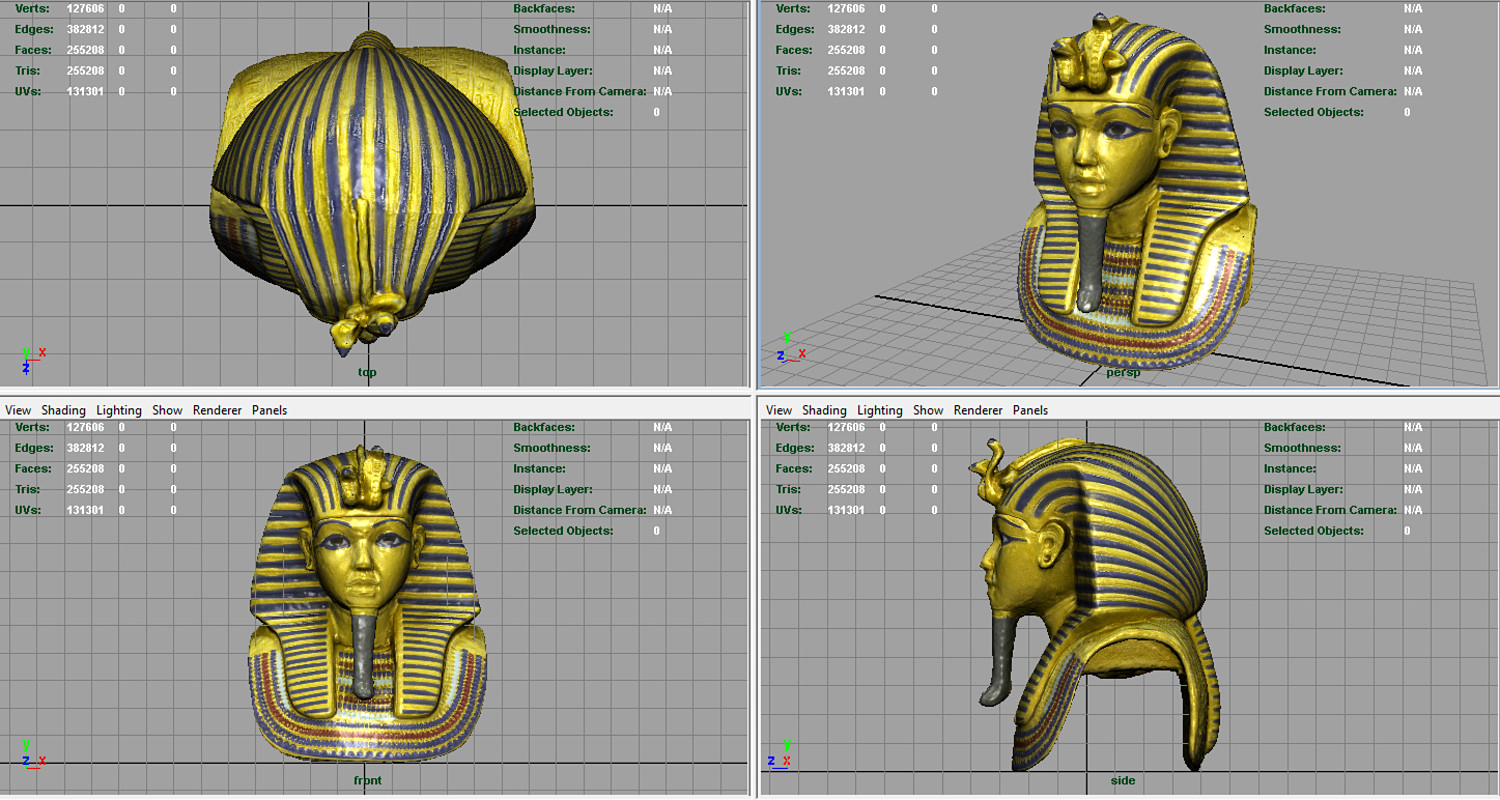Click the 'Verts:' label in the front viewport

[32, 427]
